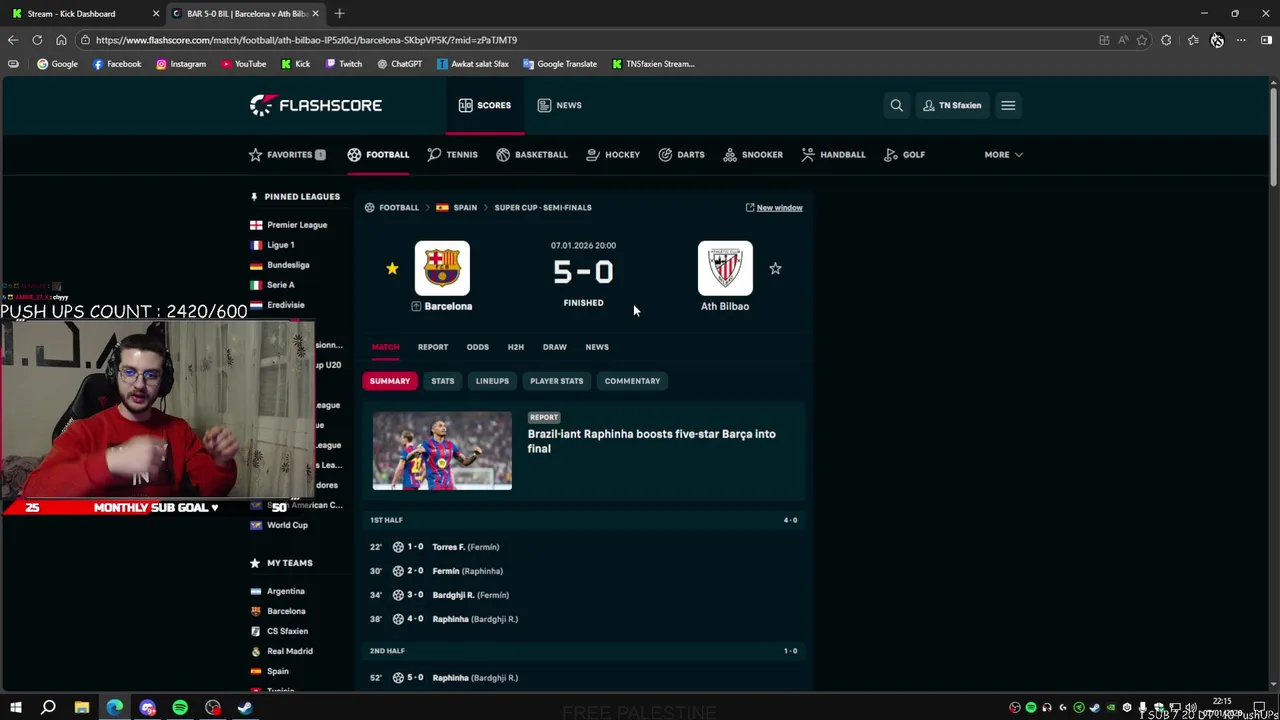This screenshot has height=720, width=1280.
Task: Select the Handball sport
Action: point(833,155)
